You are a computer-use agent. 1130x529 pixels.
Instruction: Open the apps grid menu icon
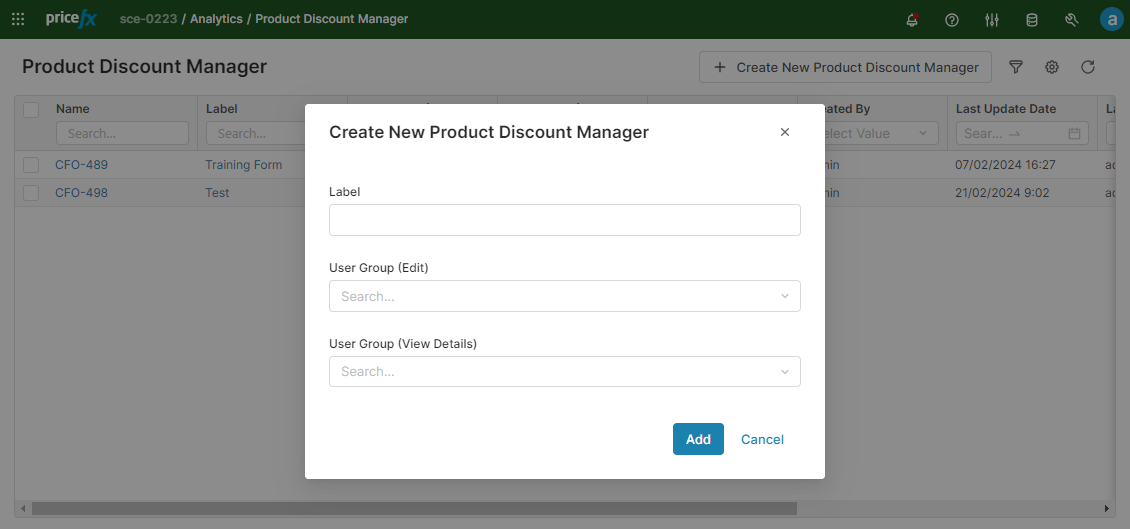[18, 19]
